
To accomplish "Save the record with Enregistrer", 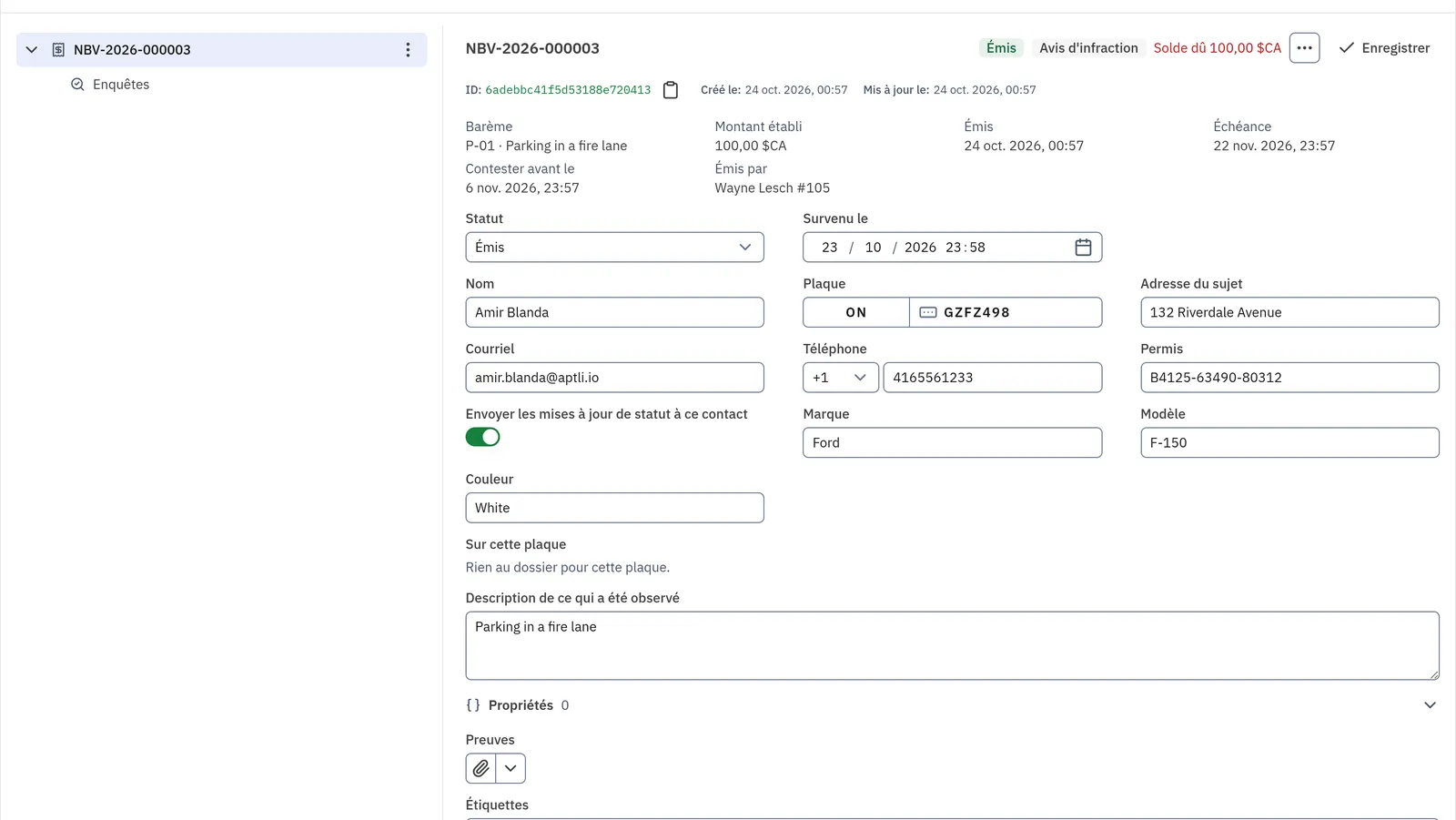I will (x=1384, y=48).
